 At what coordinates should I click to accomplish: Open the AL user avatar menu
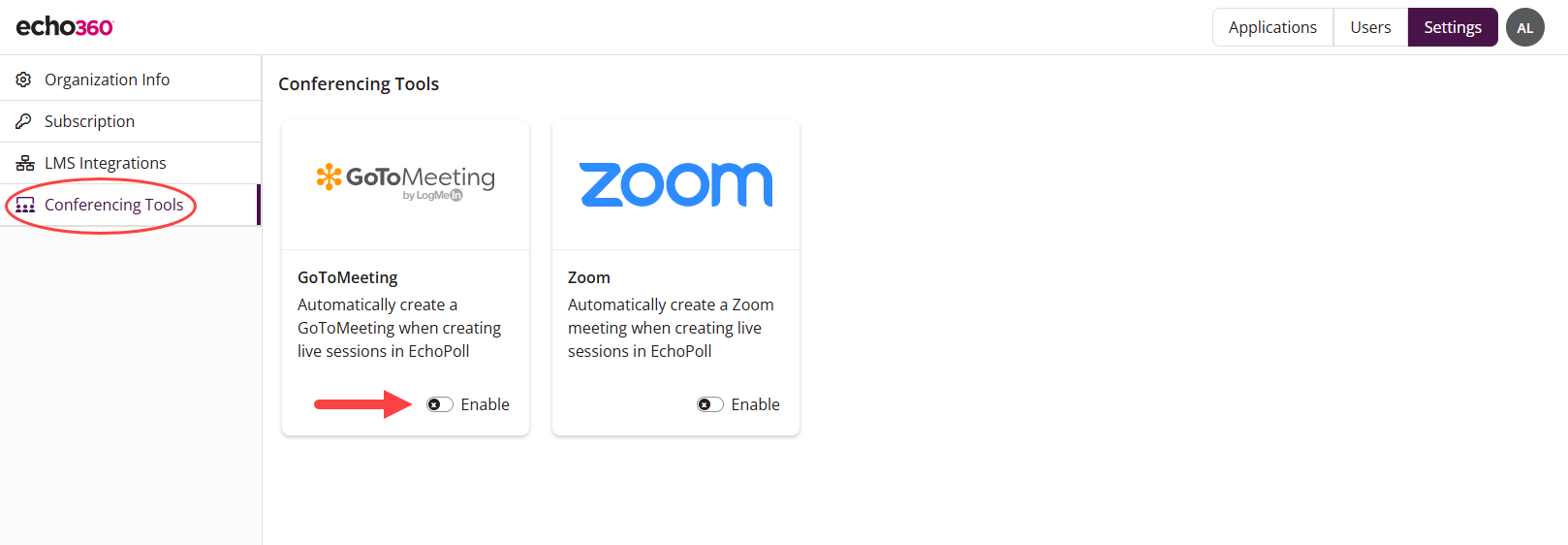click(x=1524, y=27)
